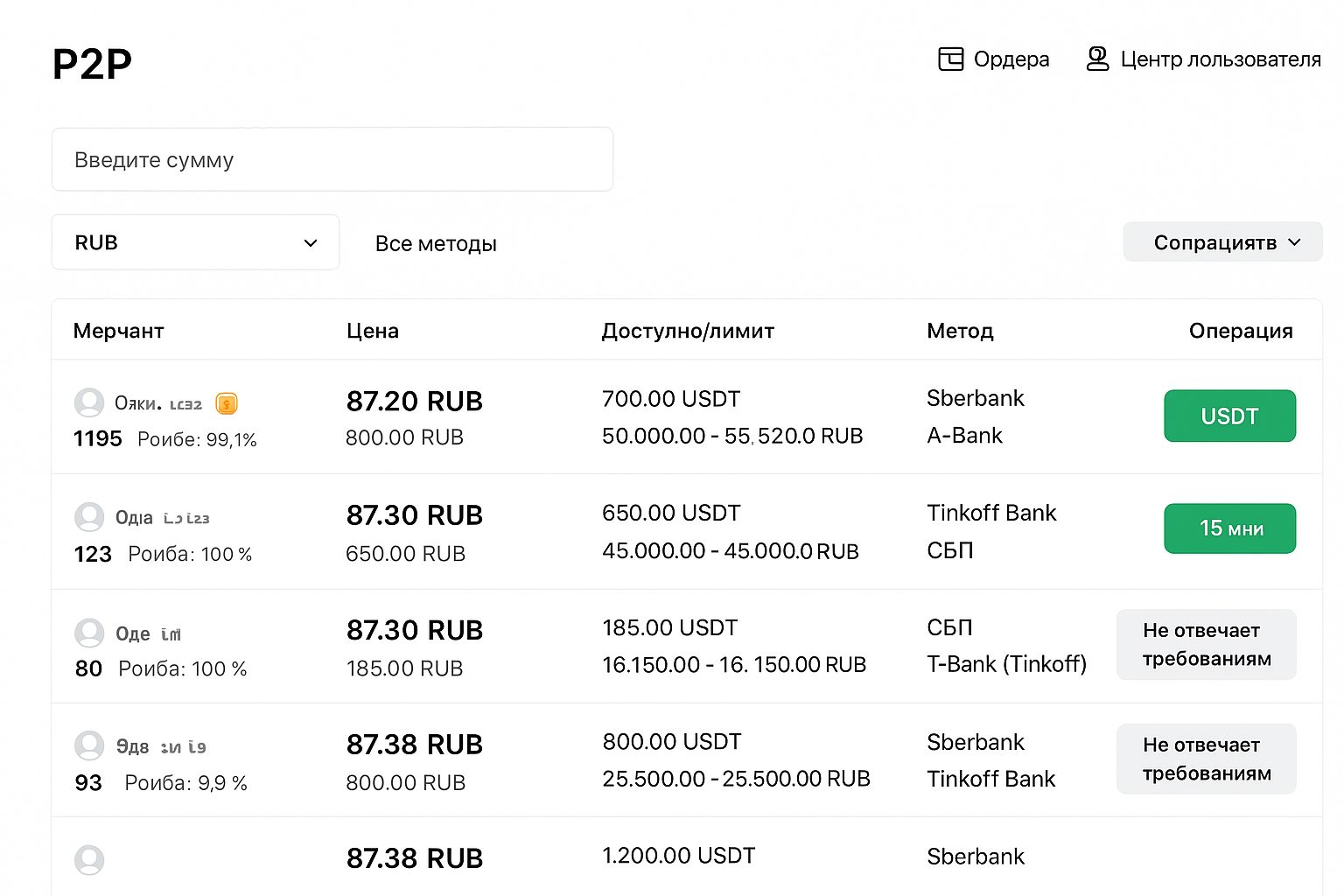Click avatar of merchant with 1195 orders

click(x=89, y=403)
